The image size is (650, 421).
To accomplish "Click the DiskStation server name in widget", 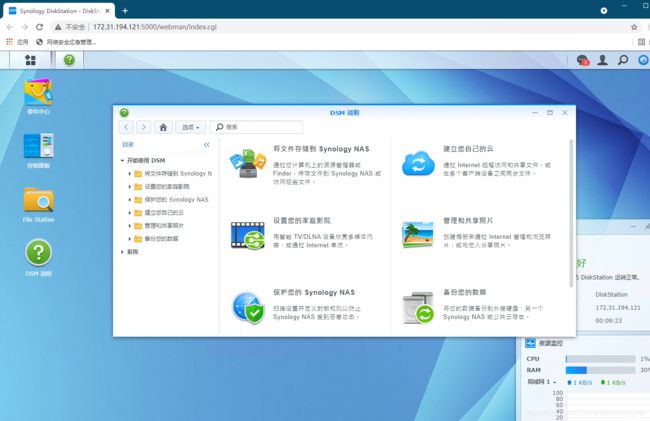I will tap(611, 295).
